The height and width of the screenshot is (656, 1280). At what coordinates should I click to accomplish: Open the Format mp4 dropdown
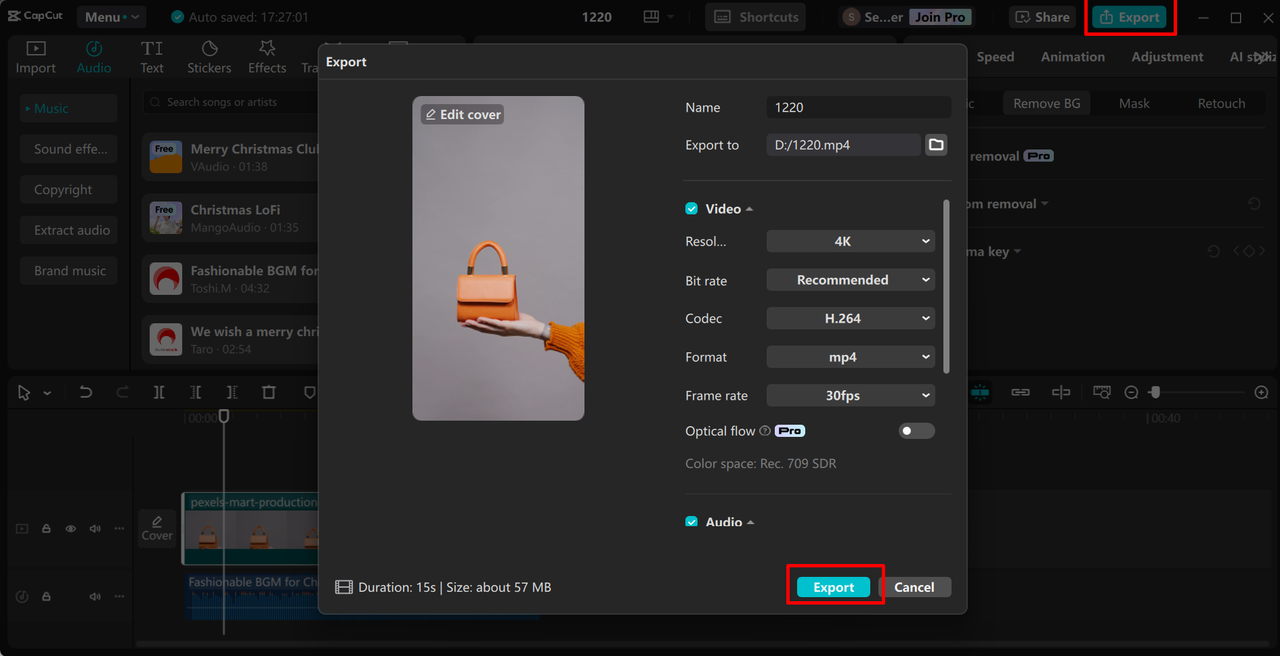[x=851, y=357]
